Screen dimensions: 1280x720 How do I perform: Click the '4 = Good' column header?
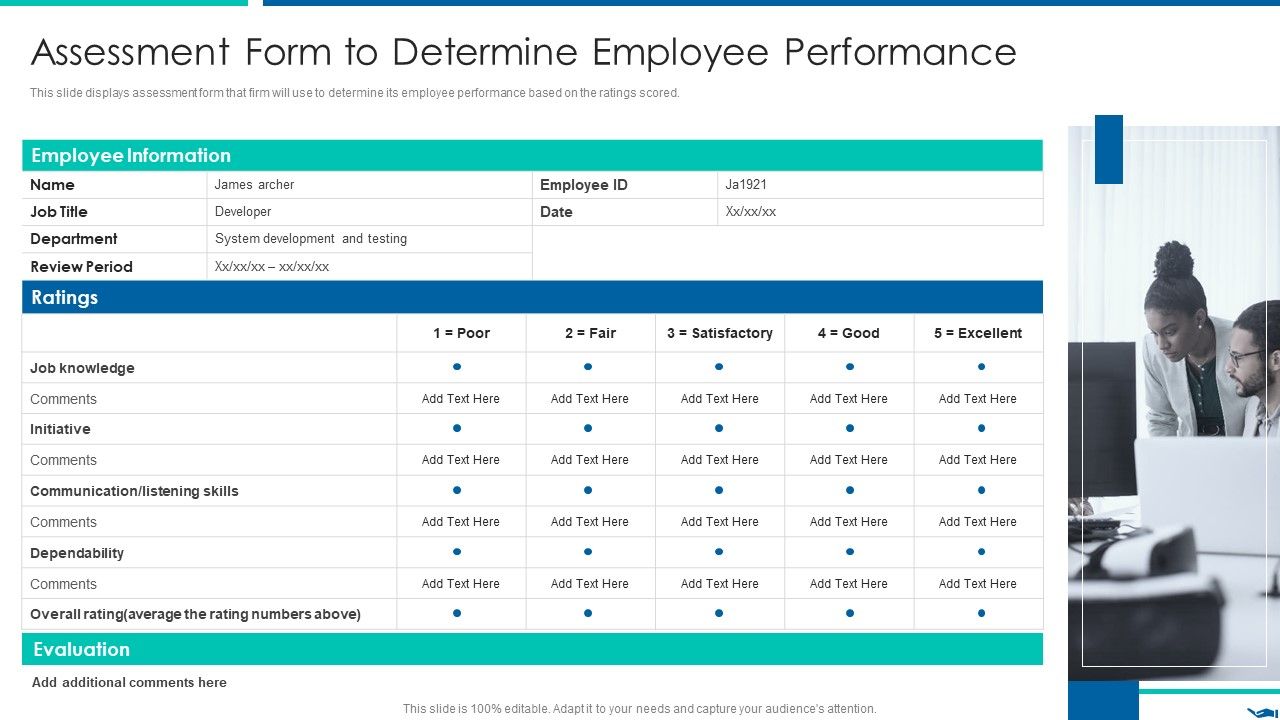coord(848,333)
